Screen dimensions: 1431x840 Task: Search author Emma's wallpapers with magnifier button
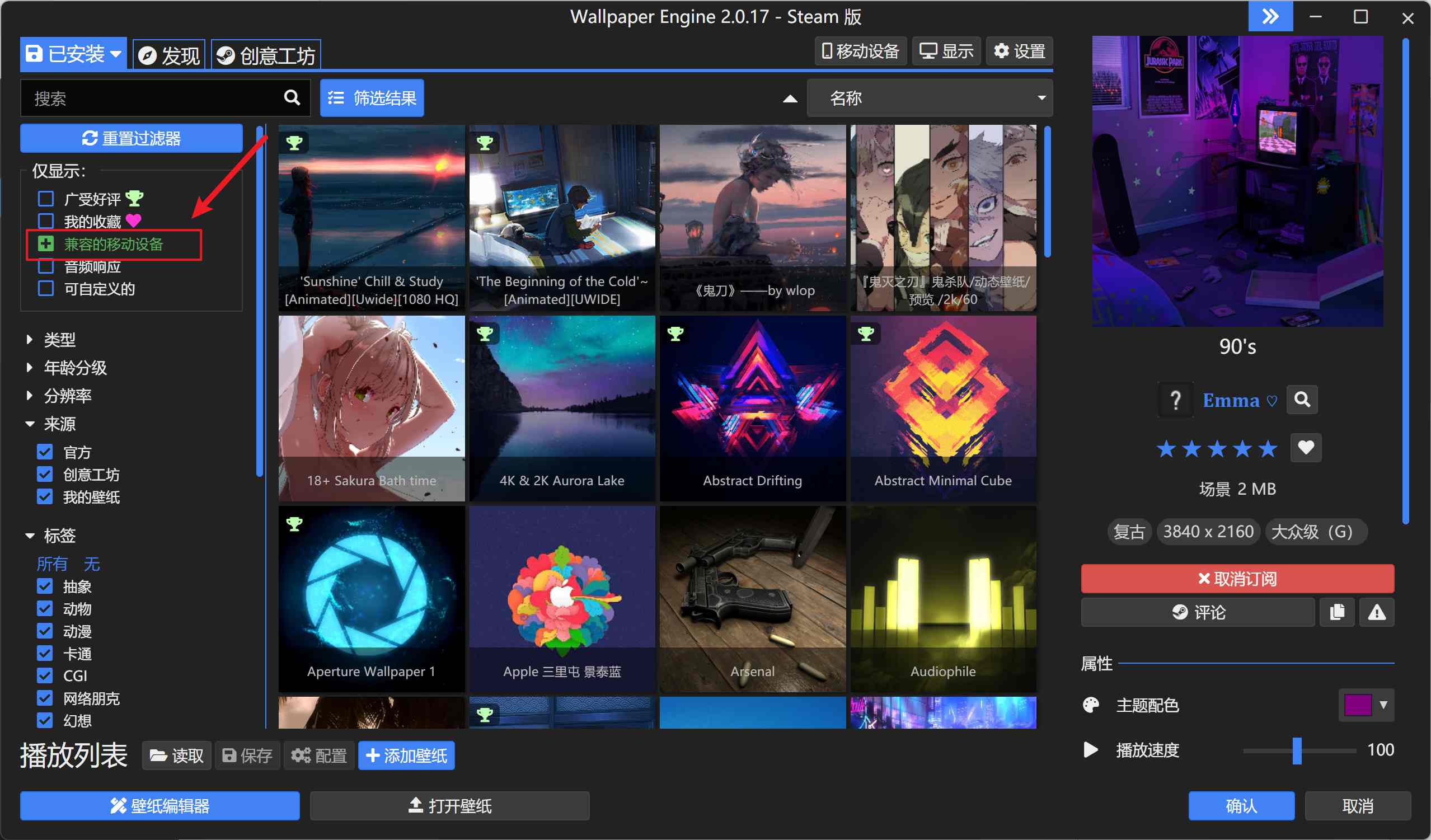(x=1302, y=400)
